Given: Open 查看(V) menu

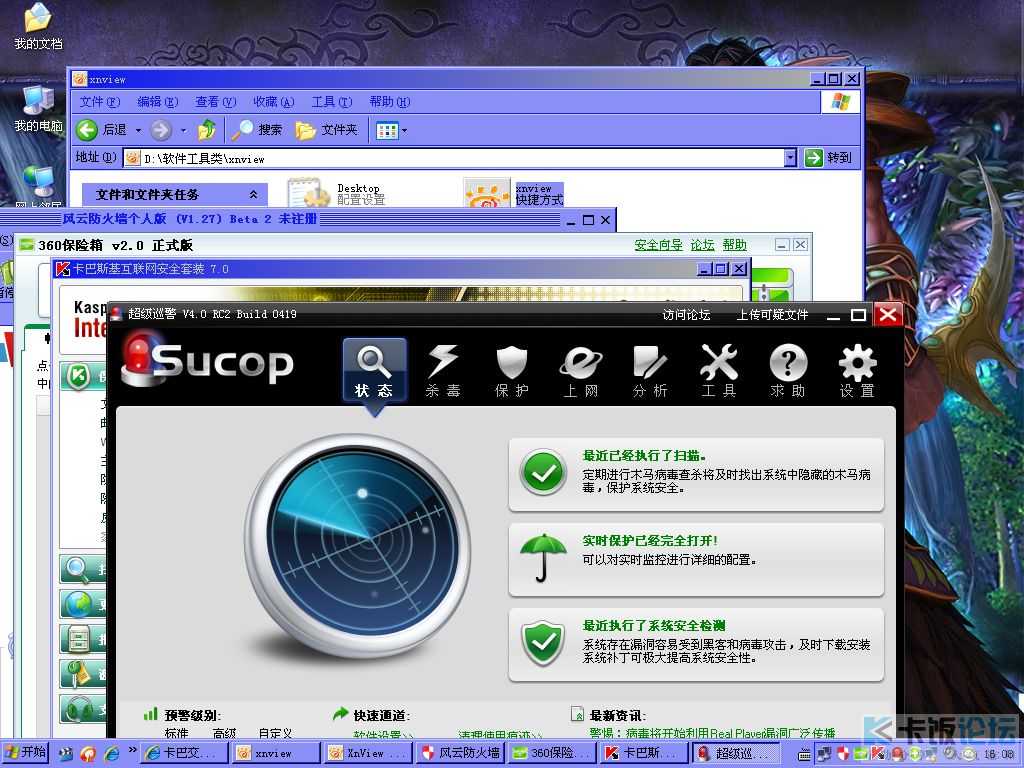Looking at the screenshot, I should pos(216,102).
